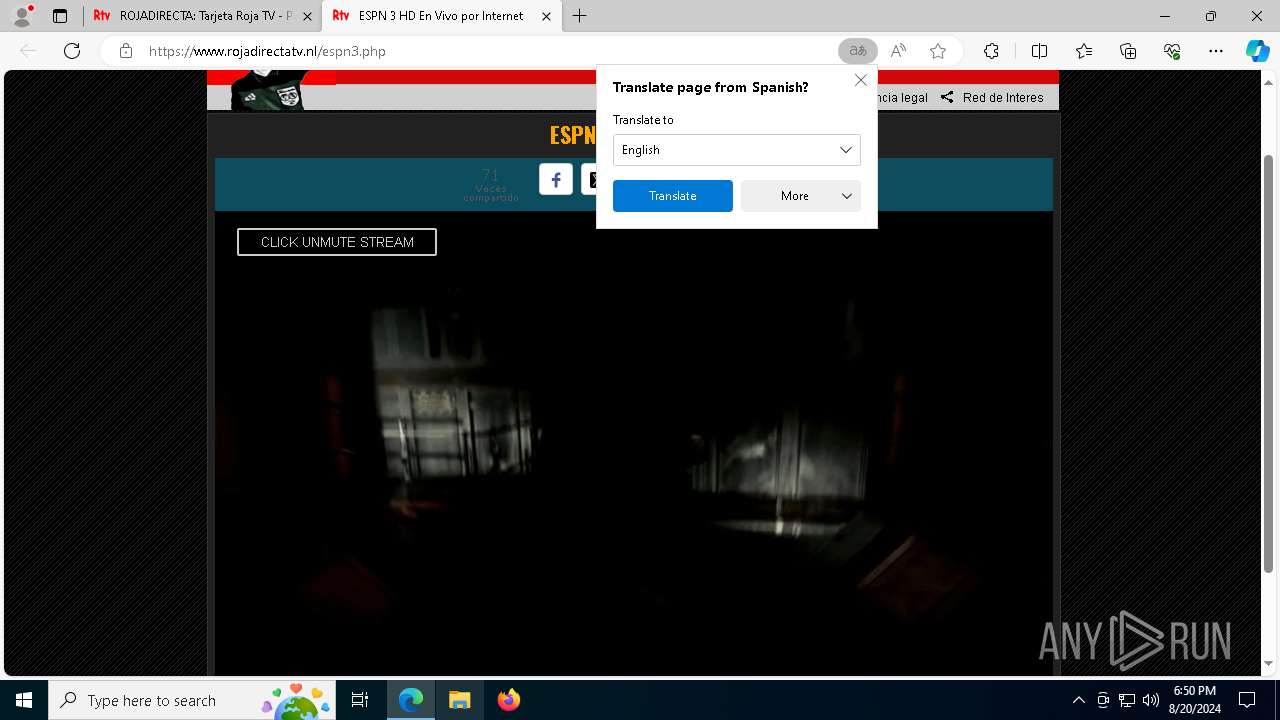Viewport: 1280px width, 720px height.
Task: Click the CLICK UNMUTE STREAM button
Action: click(337, 242)
